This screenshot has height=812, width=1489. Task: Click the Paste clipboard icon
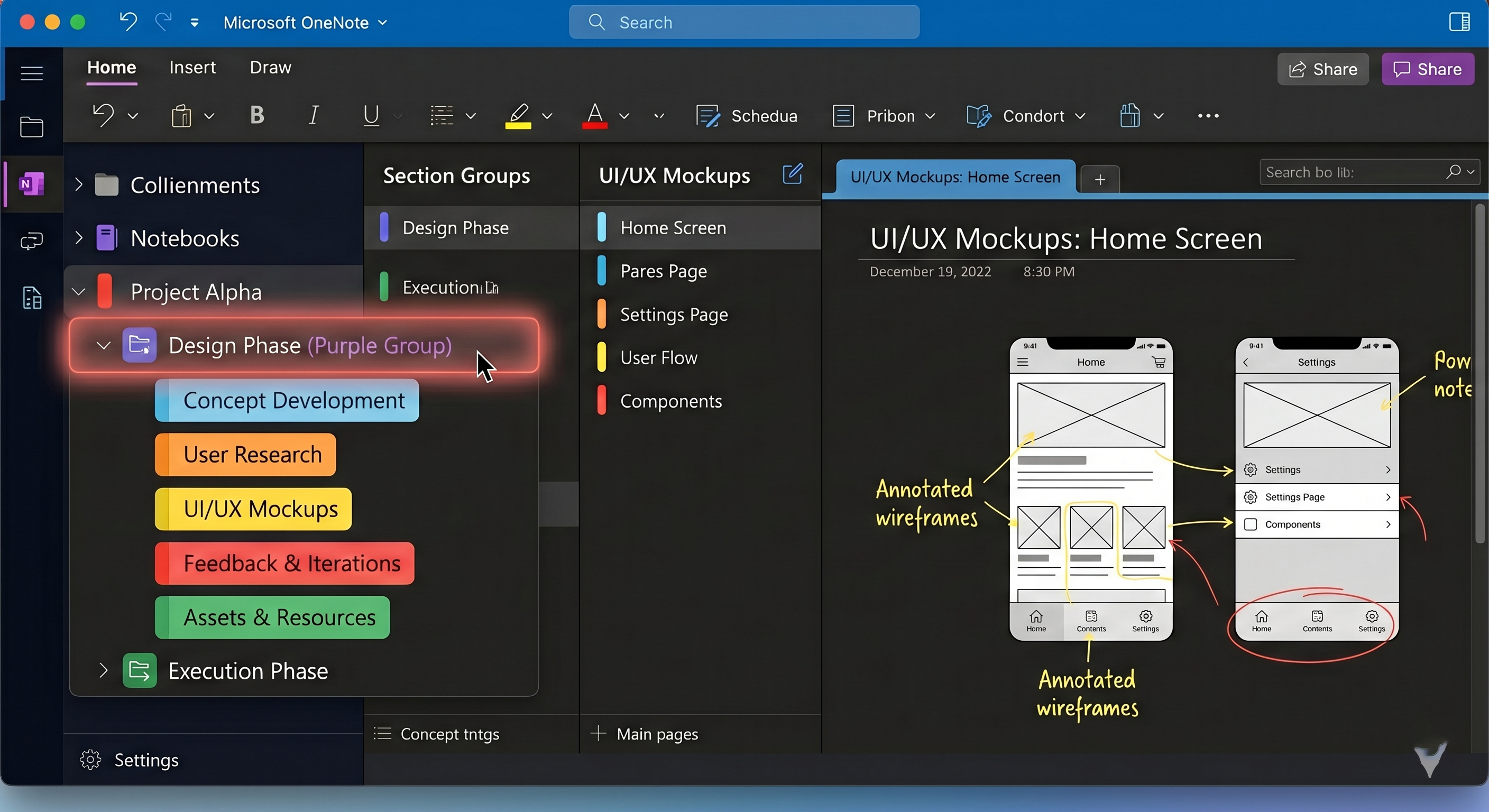pos(181,115)
